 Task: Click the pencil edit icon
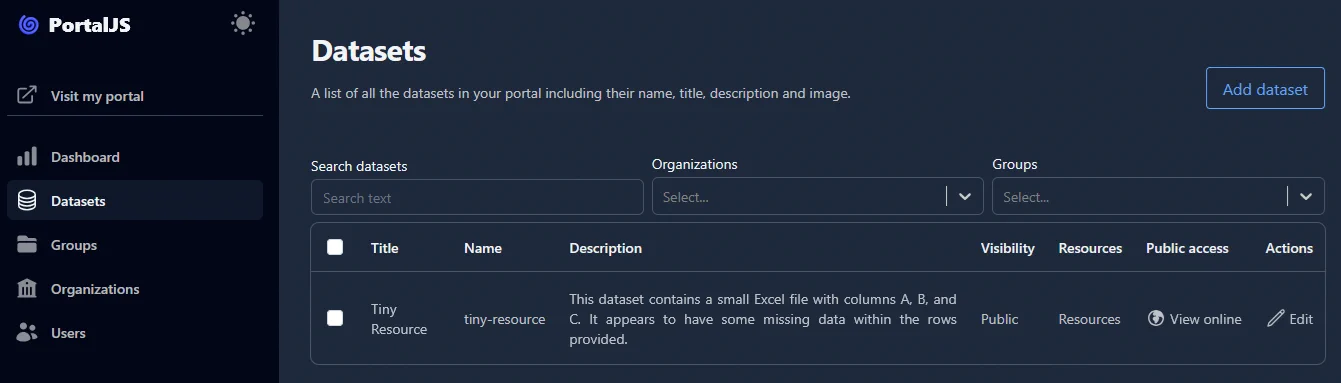click(x=1276, y=318)
